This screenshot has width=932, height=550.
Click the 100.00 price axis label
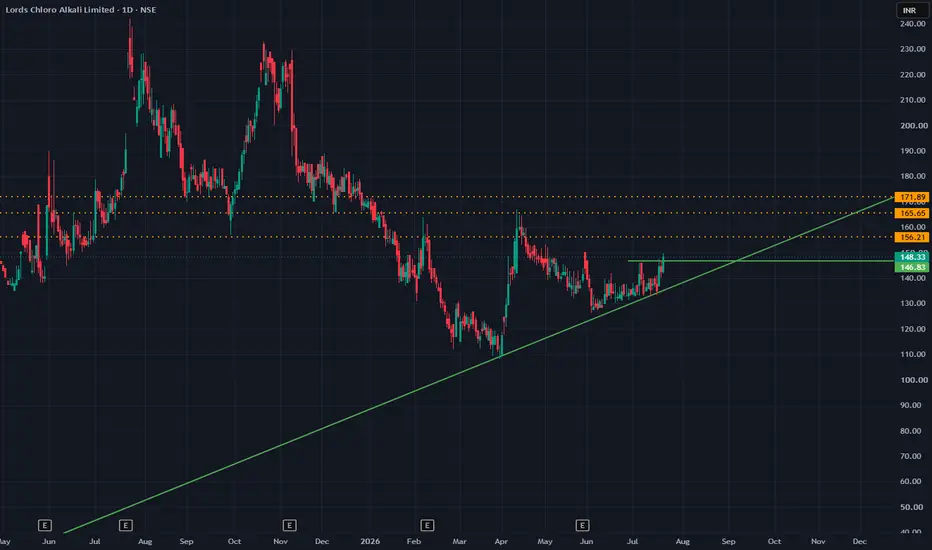[x=913, y=380]
